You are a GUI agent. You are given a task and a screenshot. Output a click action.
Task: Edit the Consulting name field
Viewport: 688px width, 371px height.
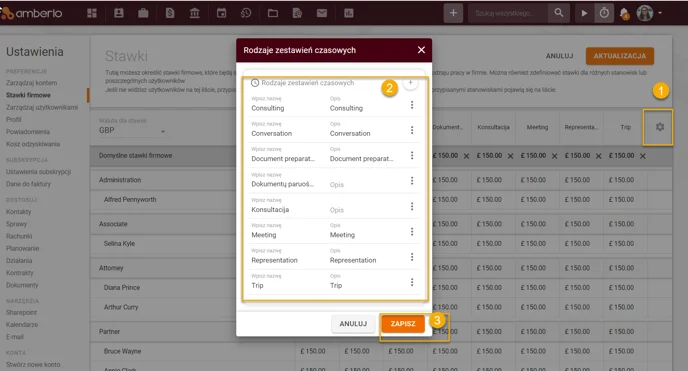pos(285,108)
